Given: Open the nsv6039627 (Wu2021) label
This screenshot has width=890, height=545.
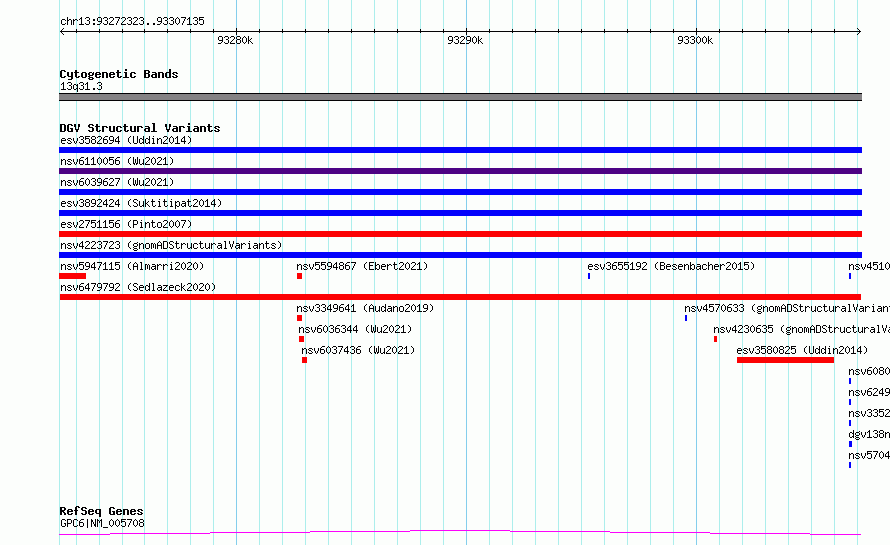Looking at the screenshot, I should click(117, 182).
